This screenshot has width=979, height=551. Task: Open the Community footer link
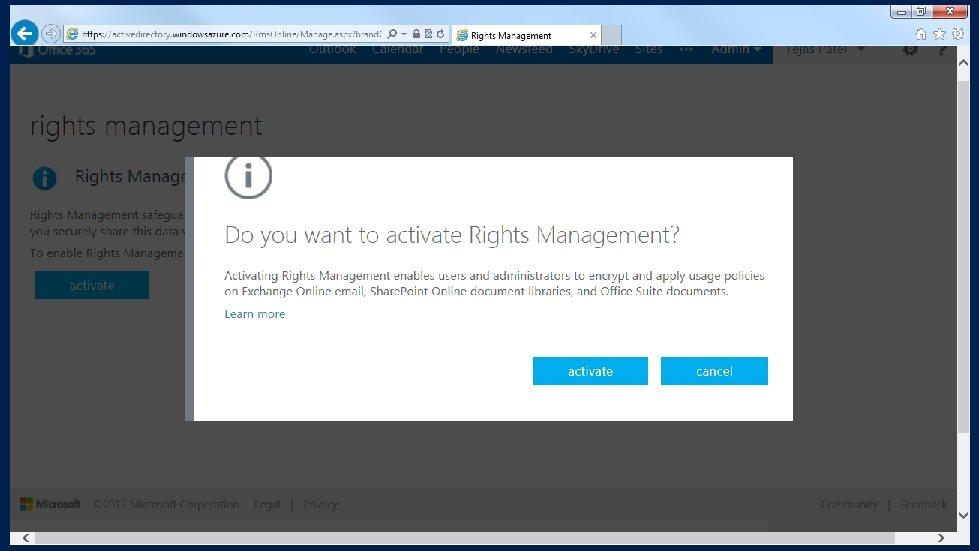coord(849,504)
